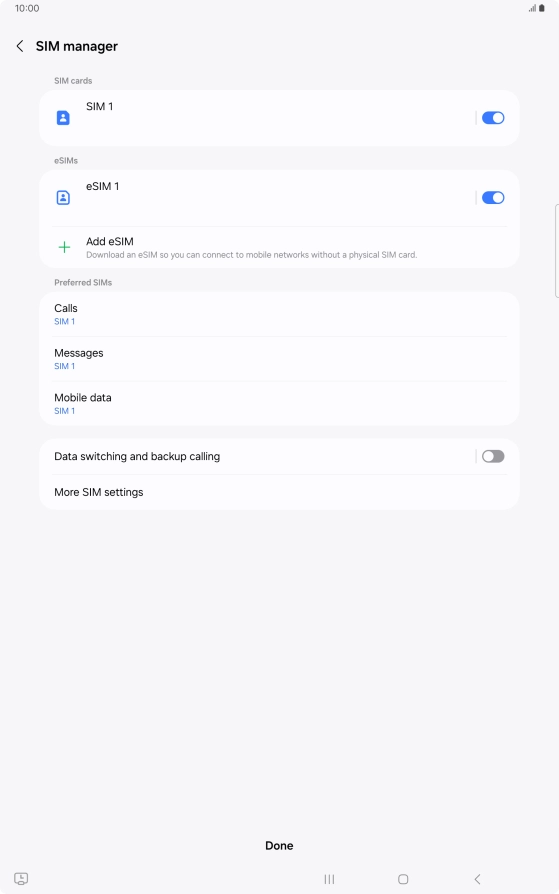
Task: Enable Data switching and backup calling toggle
Action: click(493, 456)
